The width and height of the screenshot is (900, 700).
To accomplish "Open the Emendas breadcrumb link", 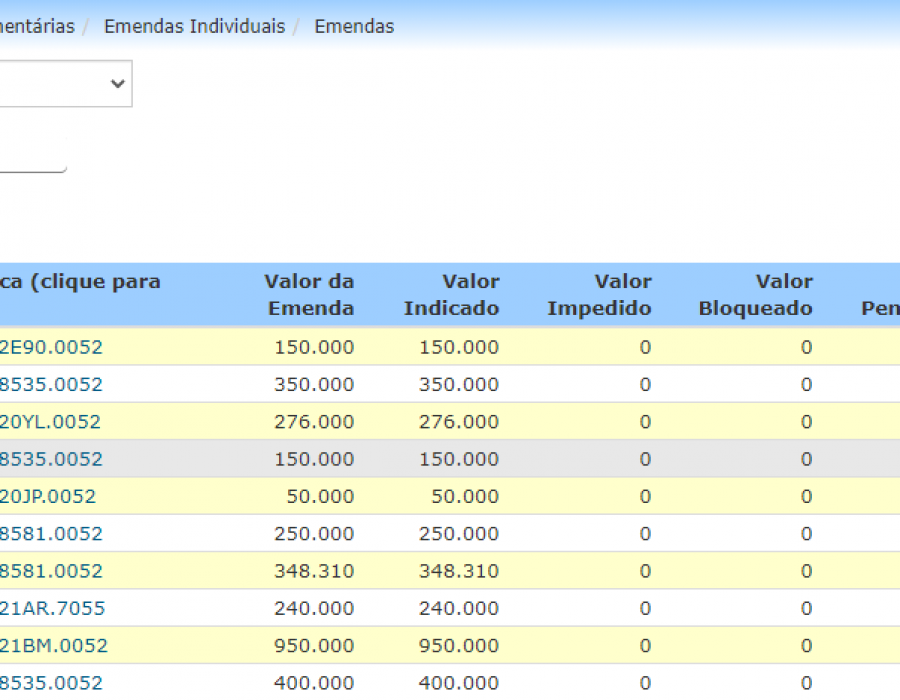I will [354, 26].
